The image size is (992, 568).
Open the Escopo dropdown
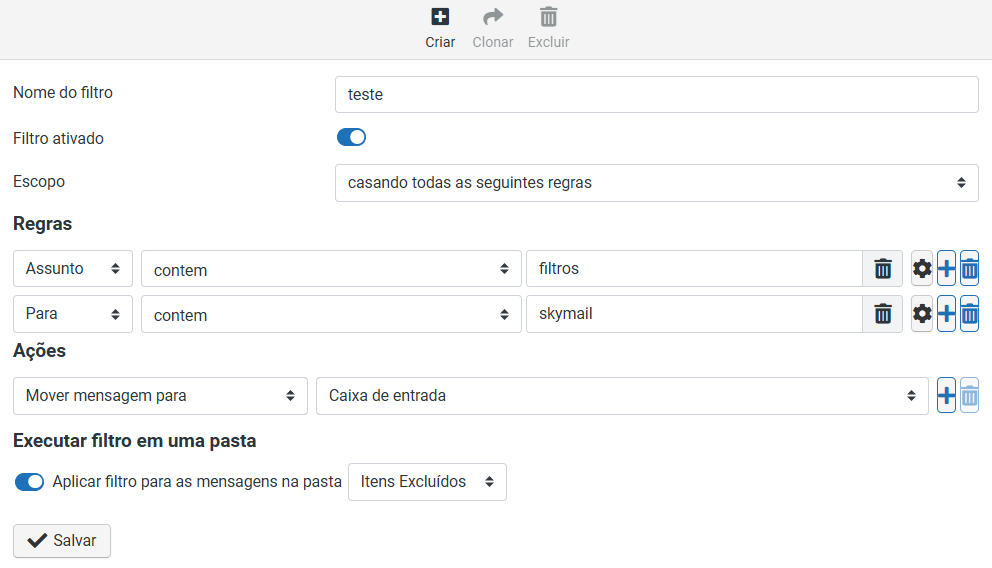tap(657, 183)
